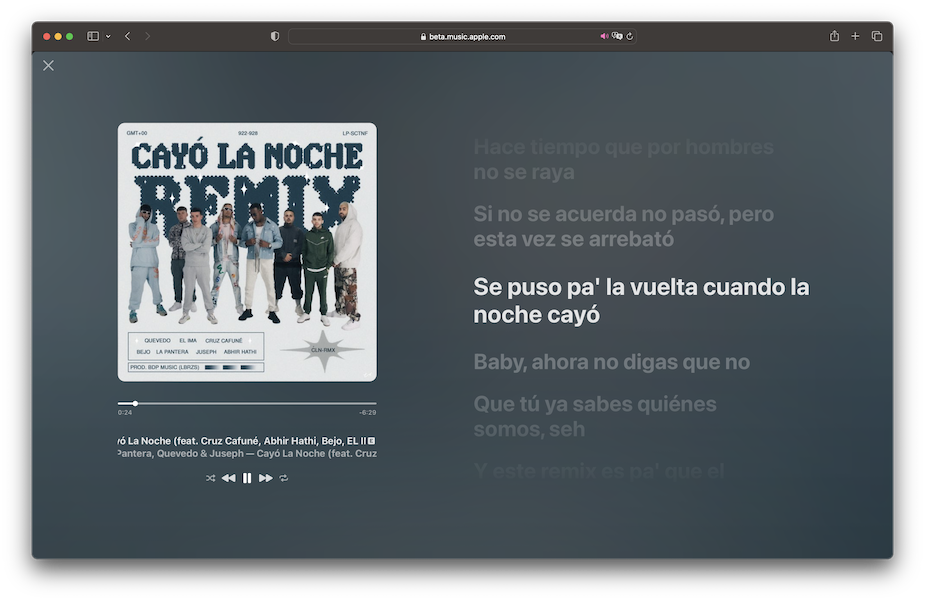
Task: Click the Cayó La Noche Remix album artwork
Action: coord(247,252)
